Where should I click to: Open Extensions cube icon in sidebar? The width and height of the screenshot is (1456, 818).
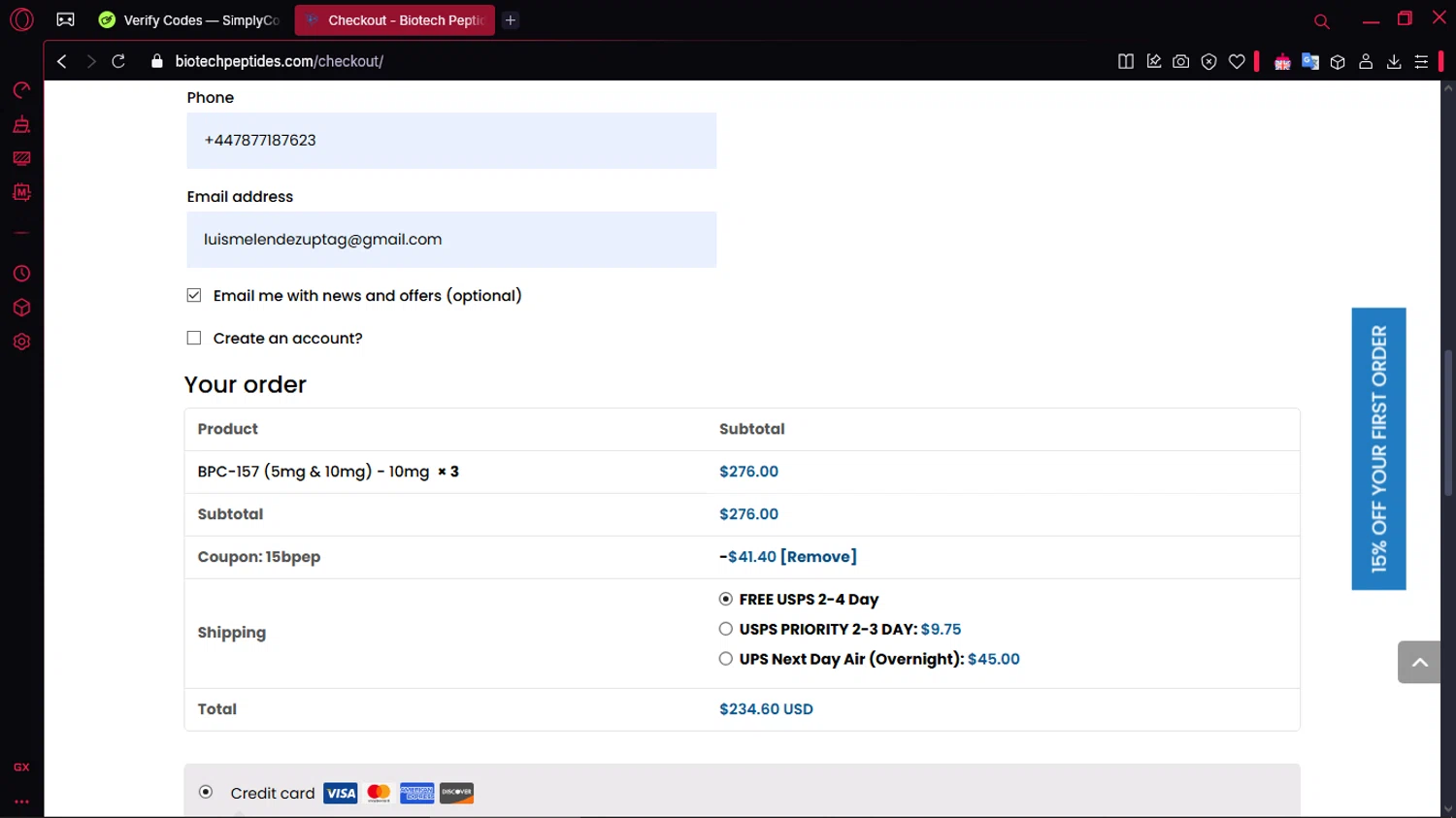coord(21,308)
